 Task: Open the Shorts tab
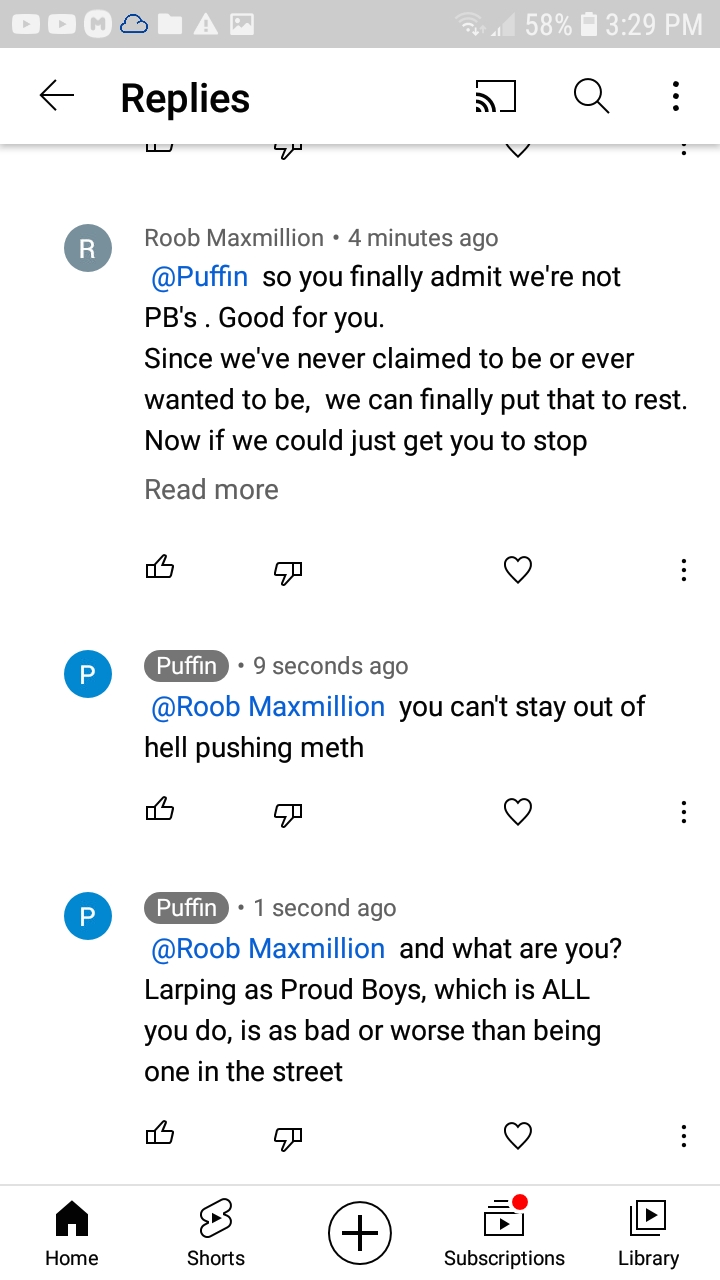216,1234
